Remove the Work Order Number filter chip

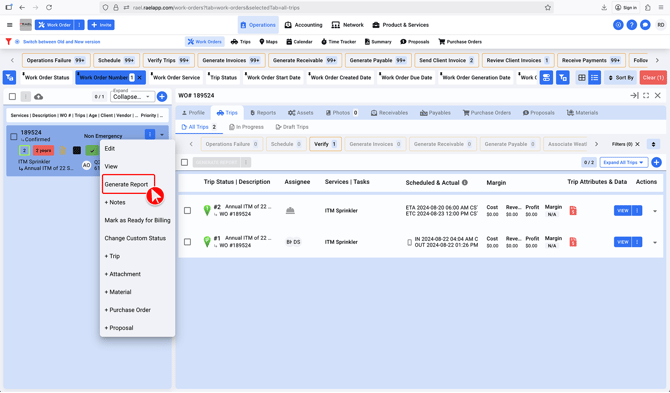[140, 78]
